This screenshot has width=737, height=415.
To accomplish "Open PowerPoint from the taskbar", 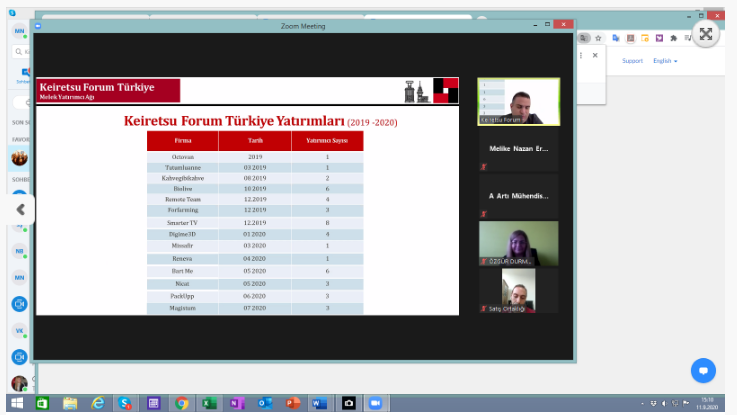I will point(292,403).
